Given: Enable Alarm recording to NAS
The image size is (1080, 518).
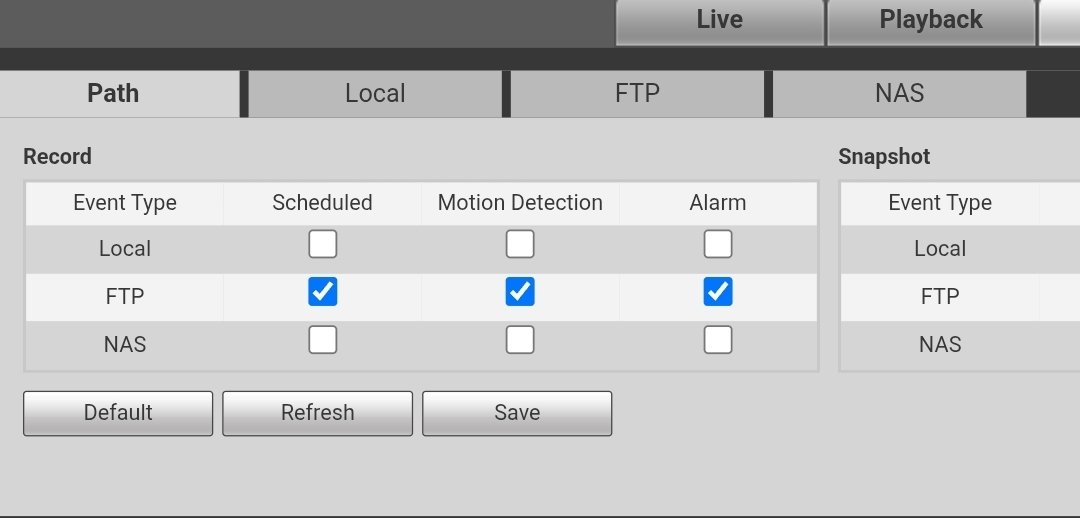Looking at the screenshot, I should 718,340.
